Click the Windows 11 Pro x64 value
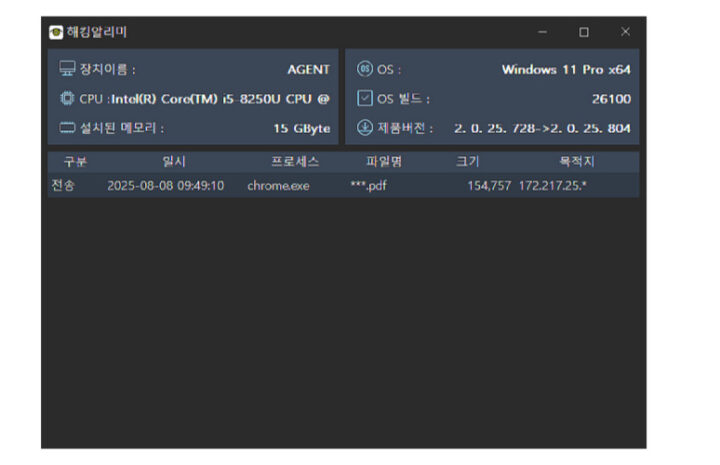Screen dimensions: 720x465 [566, 69]
